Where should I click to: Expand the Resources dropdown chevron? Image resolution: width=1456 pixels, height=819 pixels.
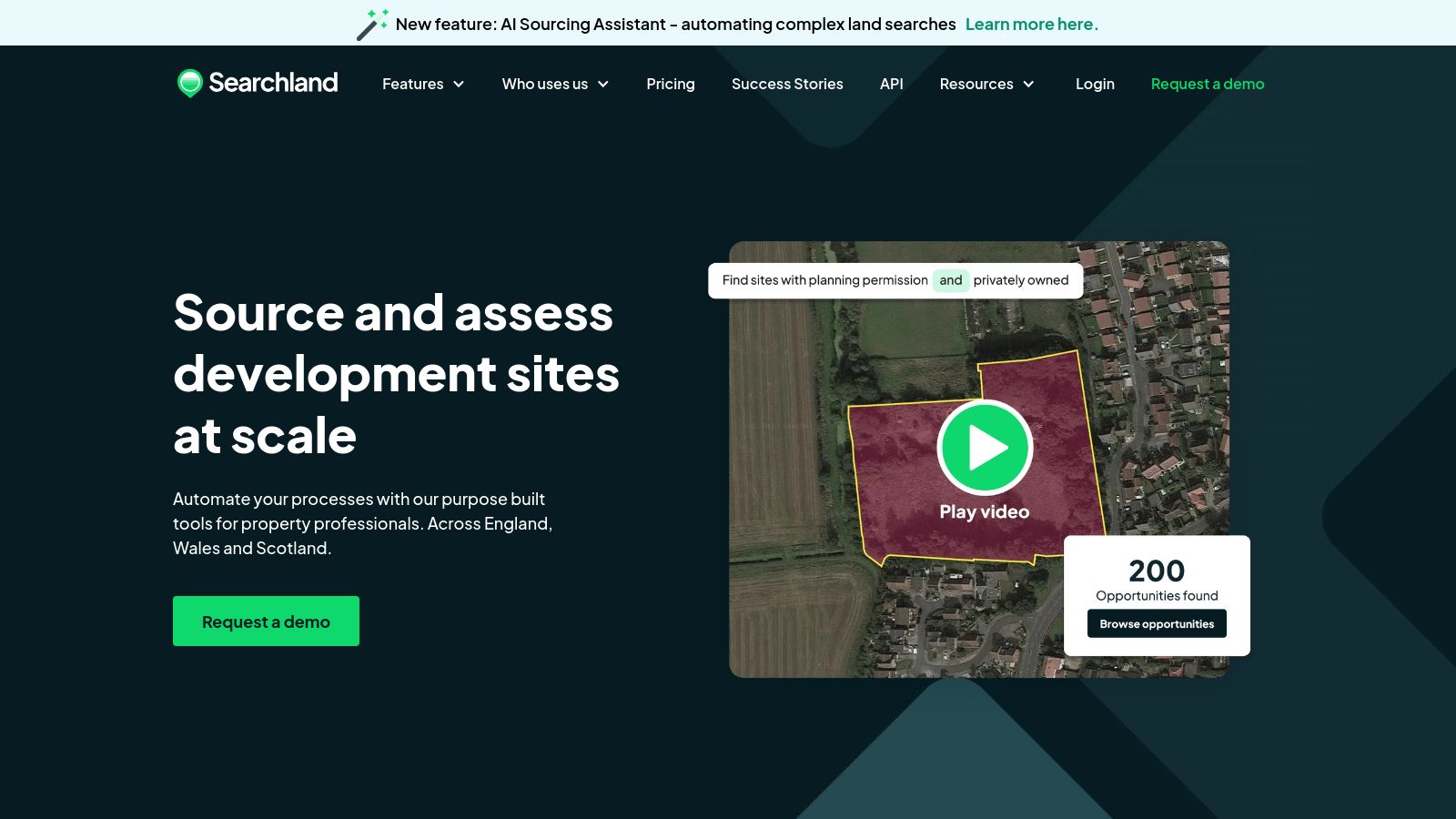coord(1028,84)
